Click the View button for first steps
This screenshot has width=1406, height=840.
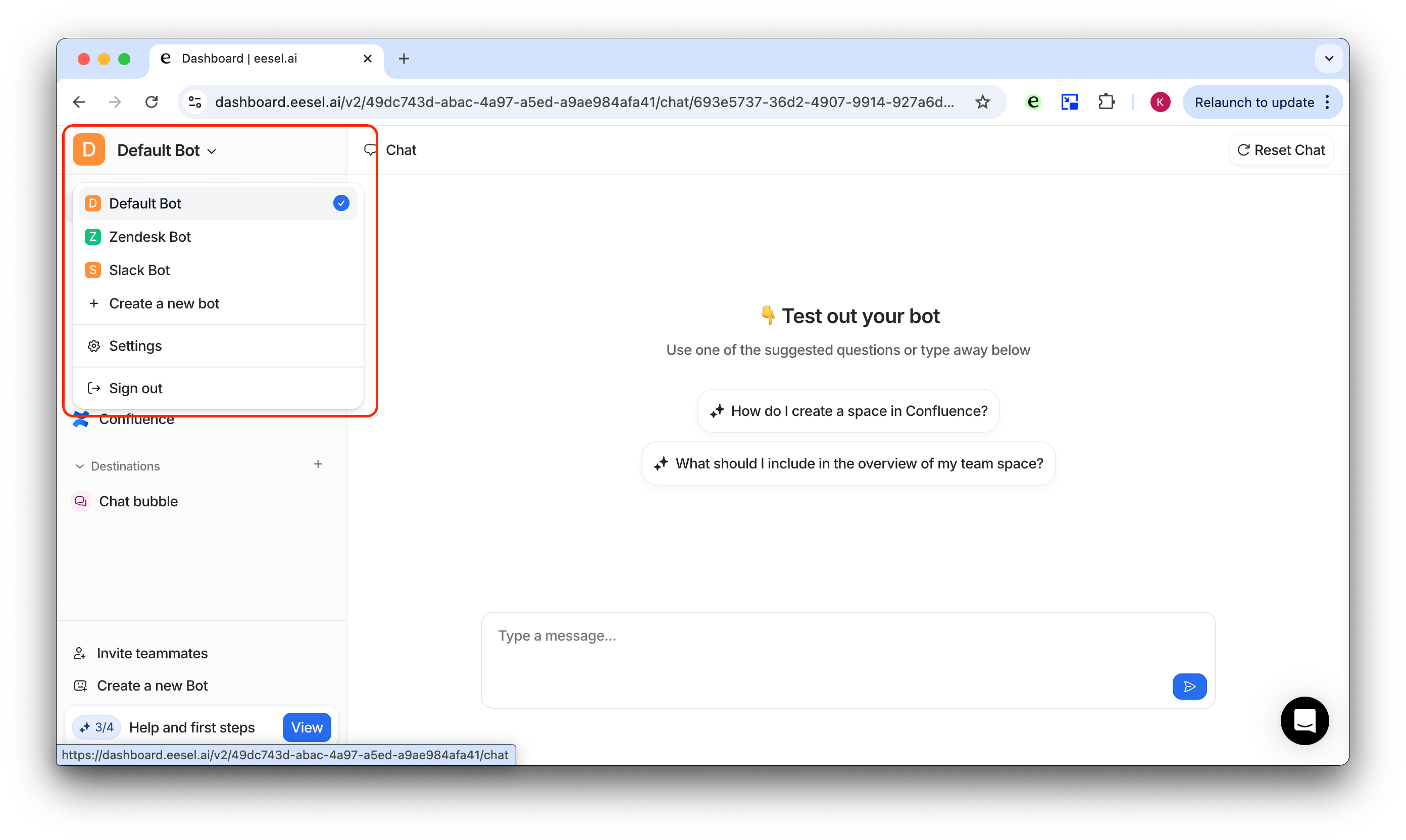[307, 727]
